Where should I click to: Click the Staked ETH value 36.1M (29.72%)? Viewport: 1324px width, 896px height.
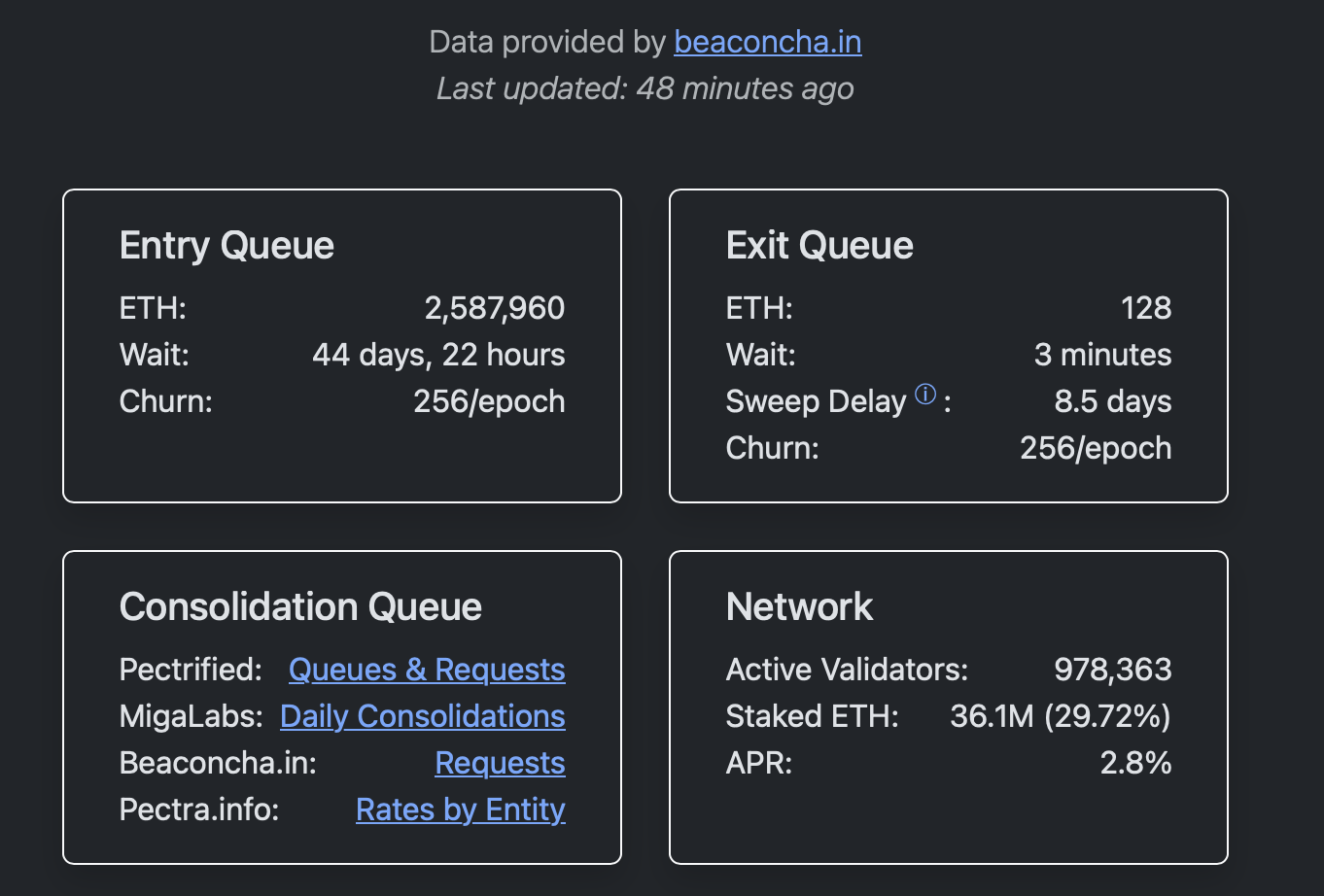click(1060, 716)
